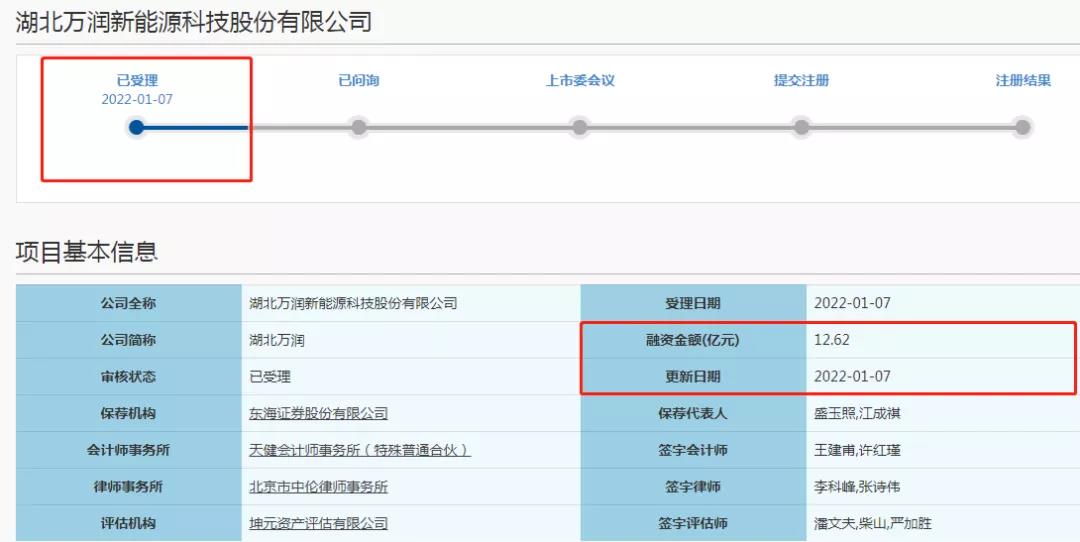Click the 已问询 stage dot on the timeline
This screenshot has height=542, width=1080.
[x=358, y=127]
